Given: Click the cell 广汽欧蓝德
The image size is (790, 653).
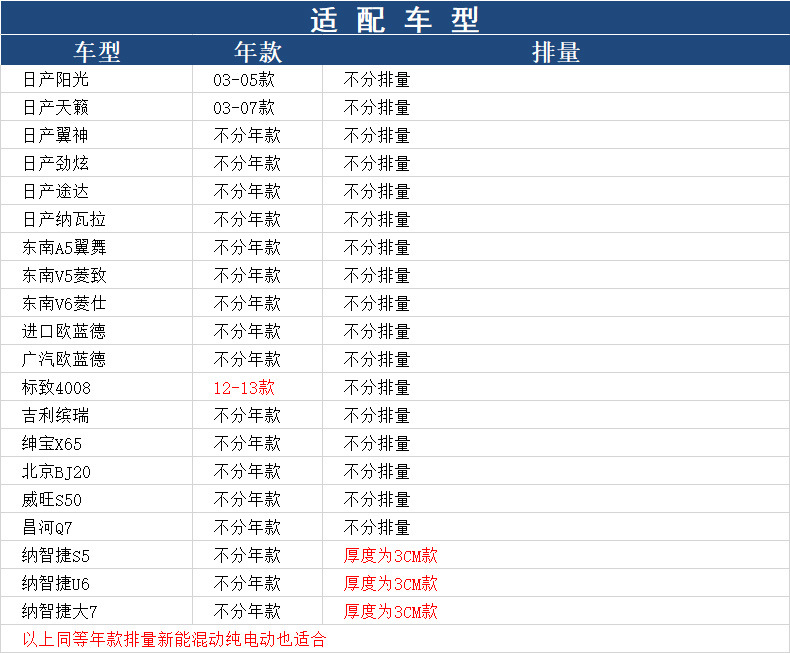Looking at the screenshot, I should (64, 359).
